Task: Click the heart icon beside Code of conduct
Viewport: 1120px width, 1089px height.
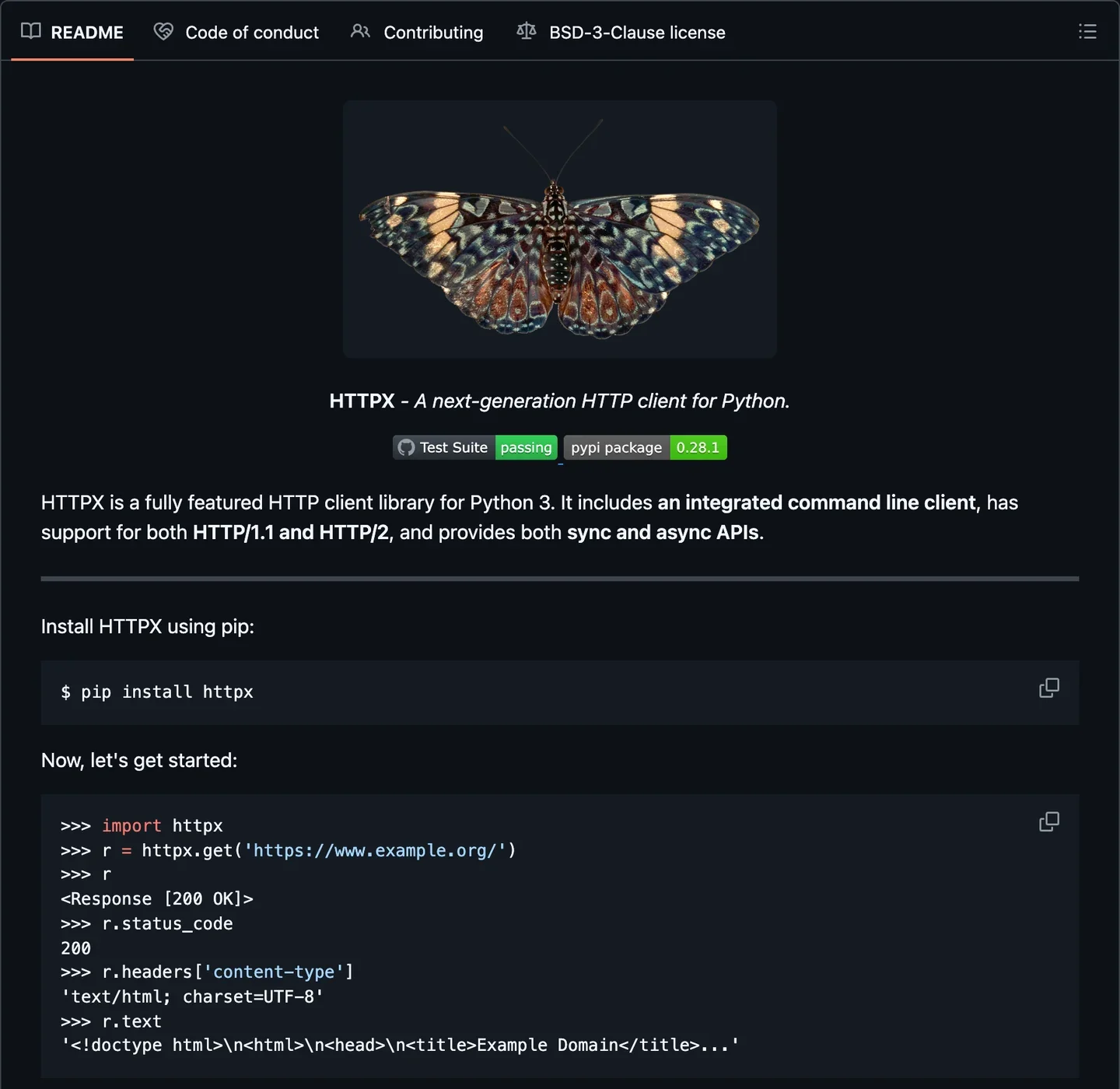Action: tap(163, 31)
